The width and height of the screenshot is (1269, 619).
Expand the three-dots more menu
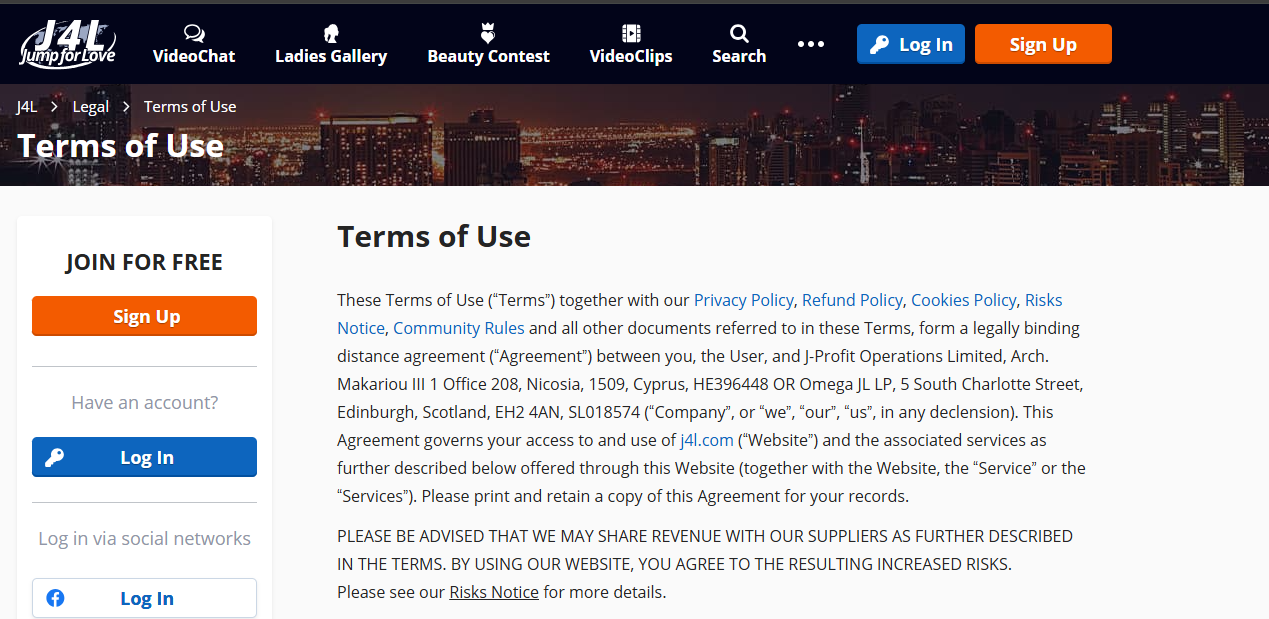pos(811,44)
